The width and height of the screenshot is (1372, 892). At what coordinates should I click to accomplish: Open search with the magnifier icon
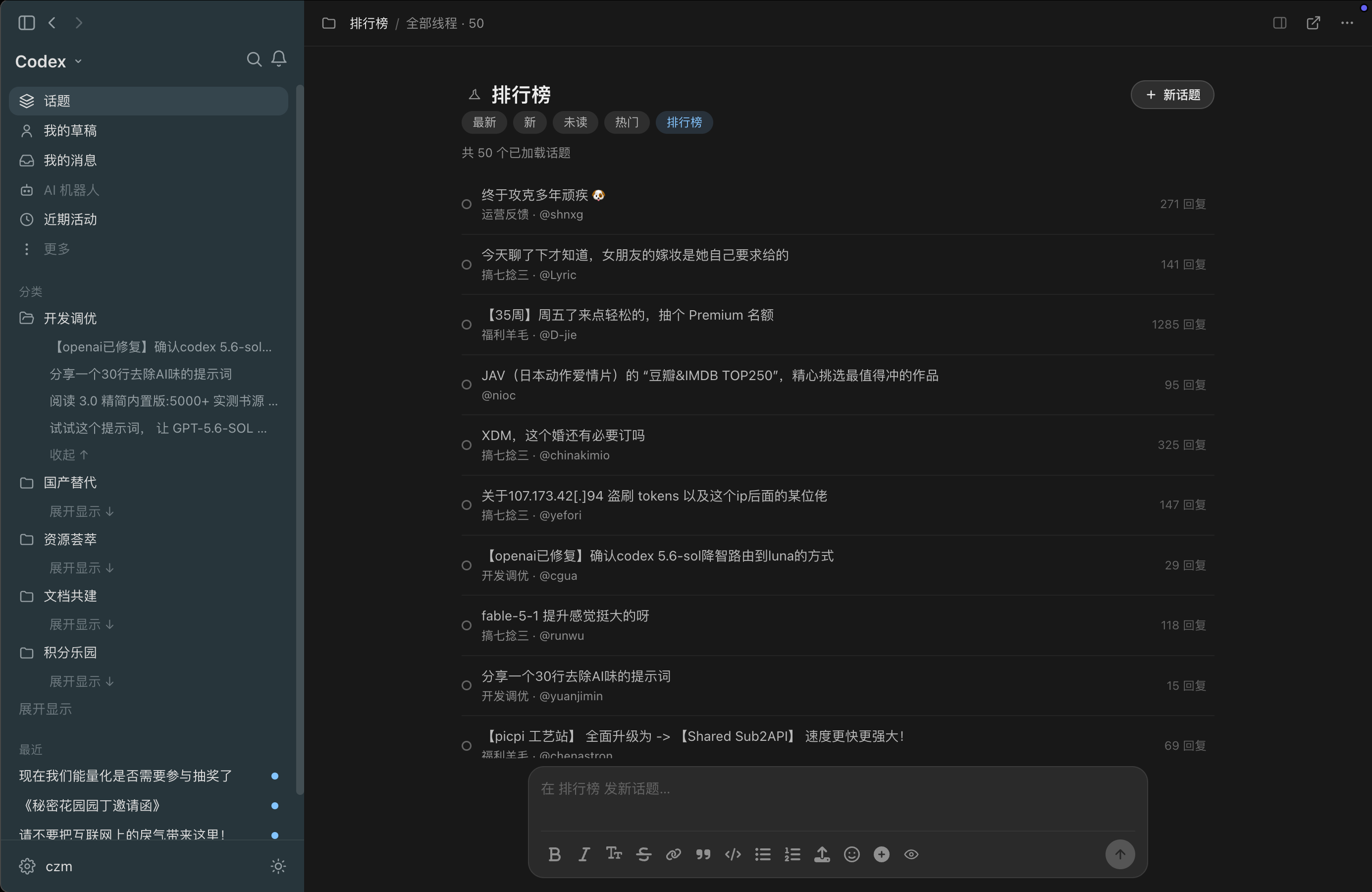254,59
